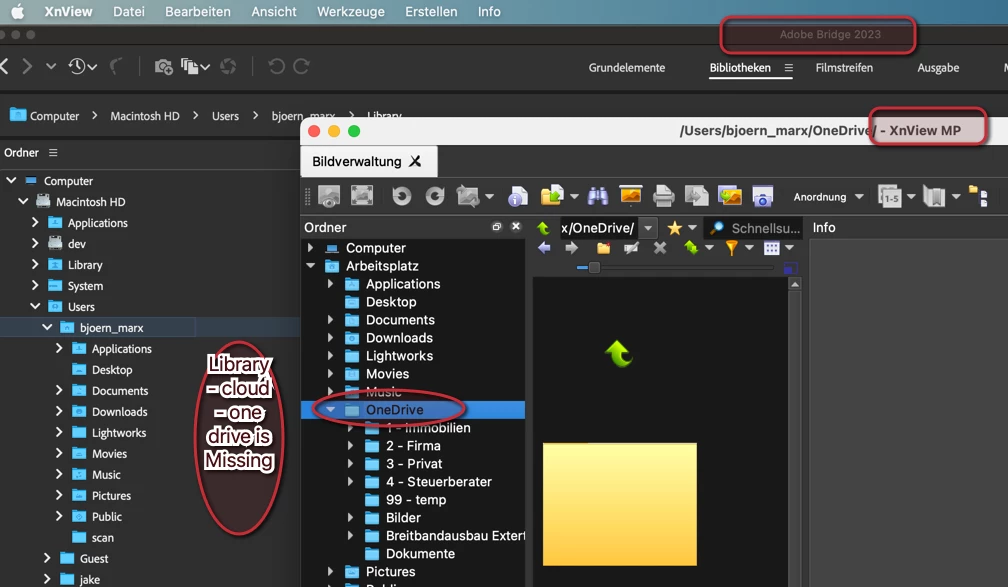Create new folder icon in XnView browser bar
1008x587 pixels.
pos(603,248)
